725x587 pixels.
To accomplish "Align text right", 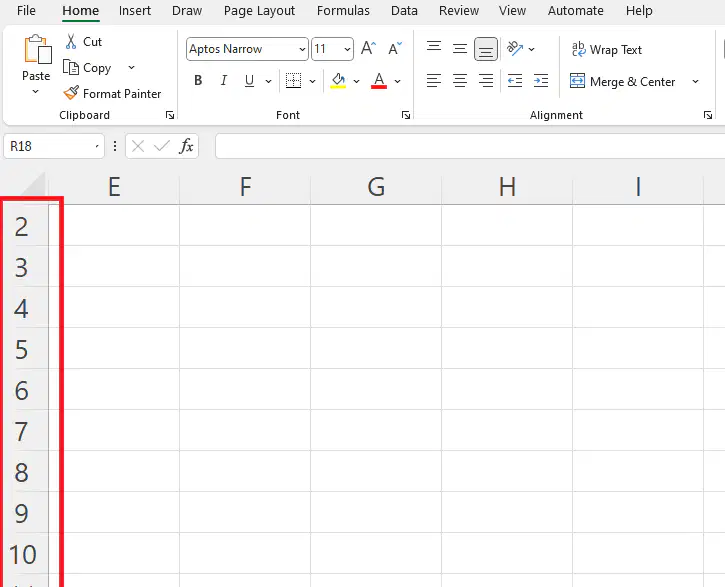I will tap(486, 81).
